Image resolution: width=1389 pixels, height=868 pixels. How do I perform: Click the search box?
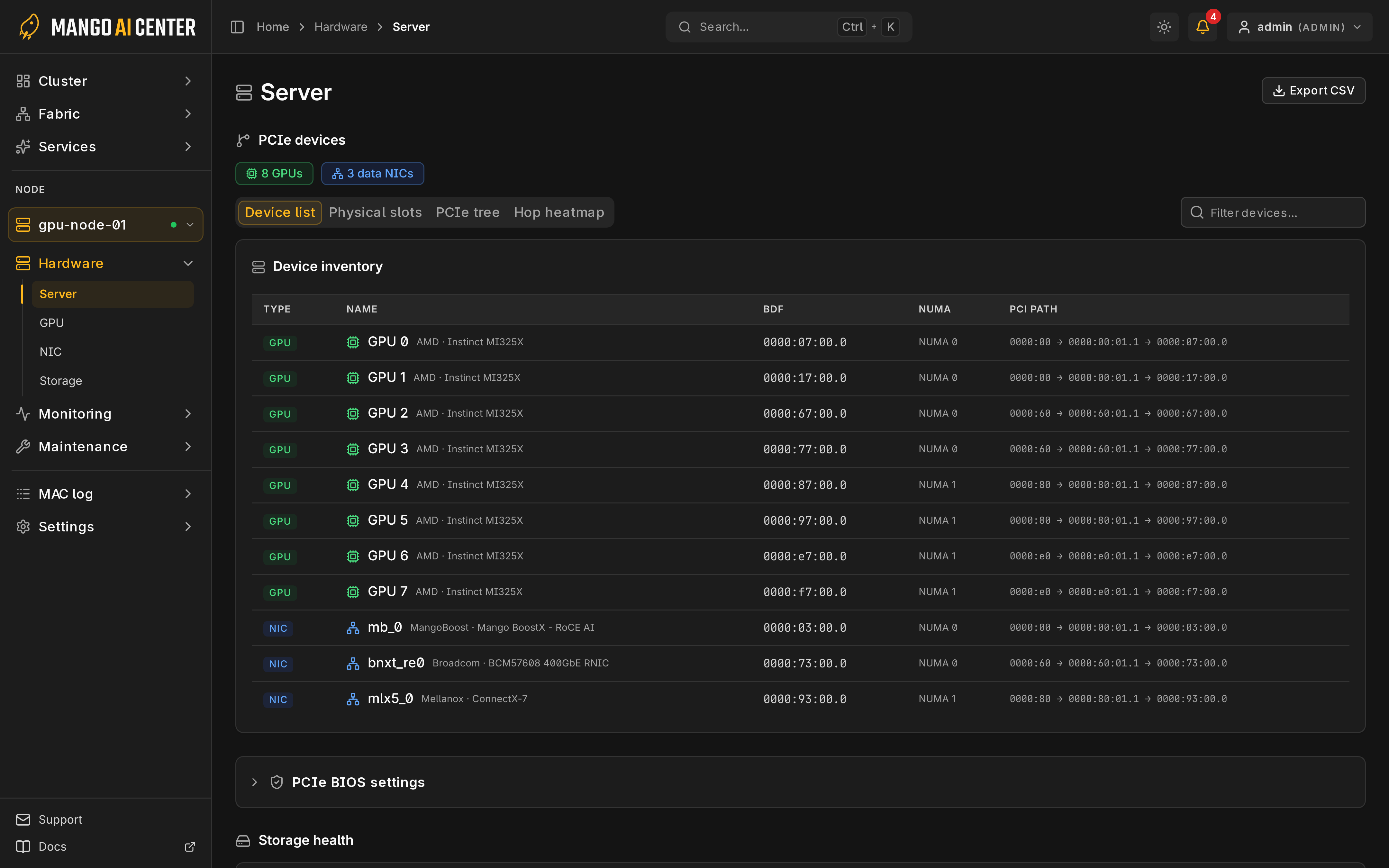coord(789,27)
